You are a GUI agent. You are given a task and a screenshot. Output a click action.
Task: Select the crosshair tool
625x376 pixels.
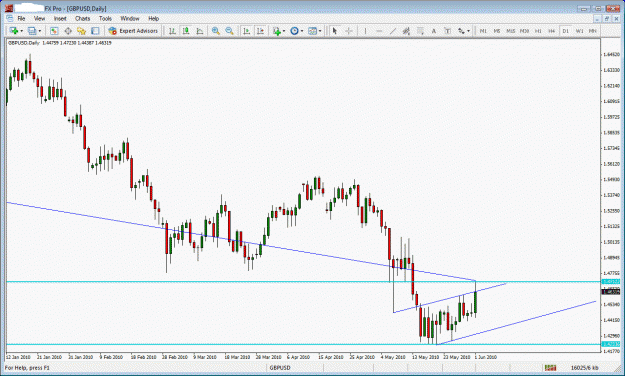click(348, 31)
